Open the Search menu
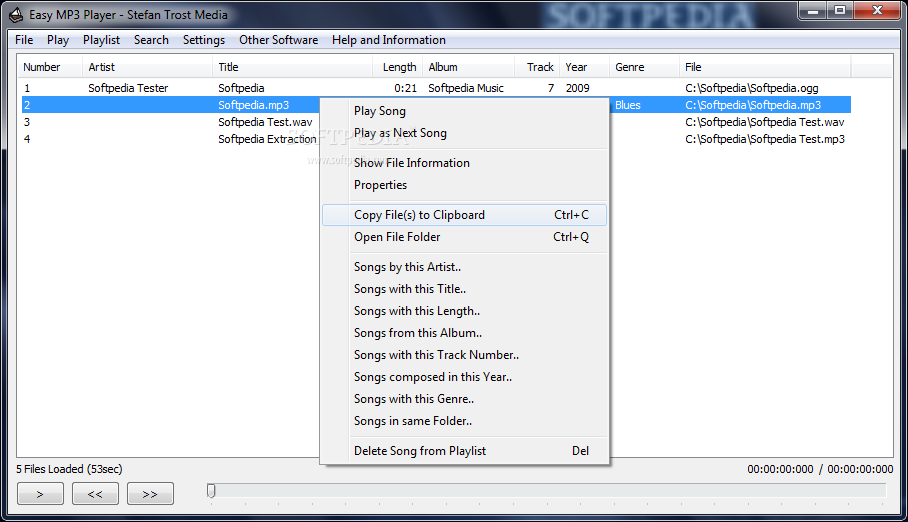The width and height of the screenshot is (908, 522). click(x=151, y=40)
